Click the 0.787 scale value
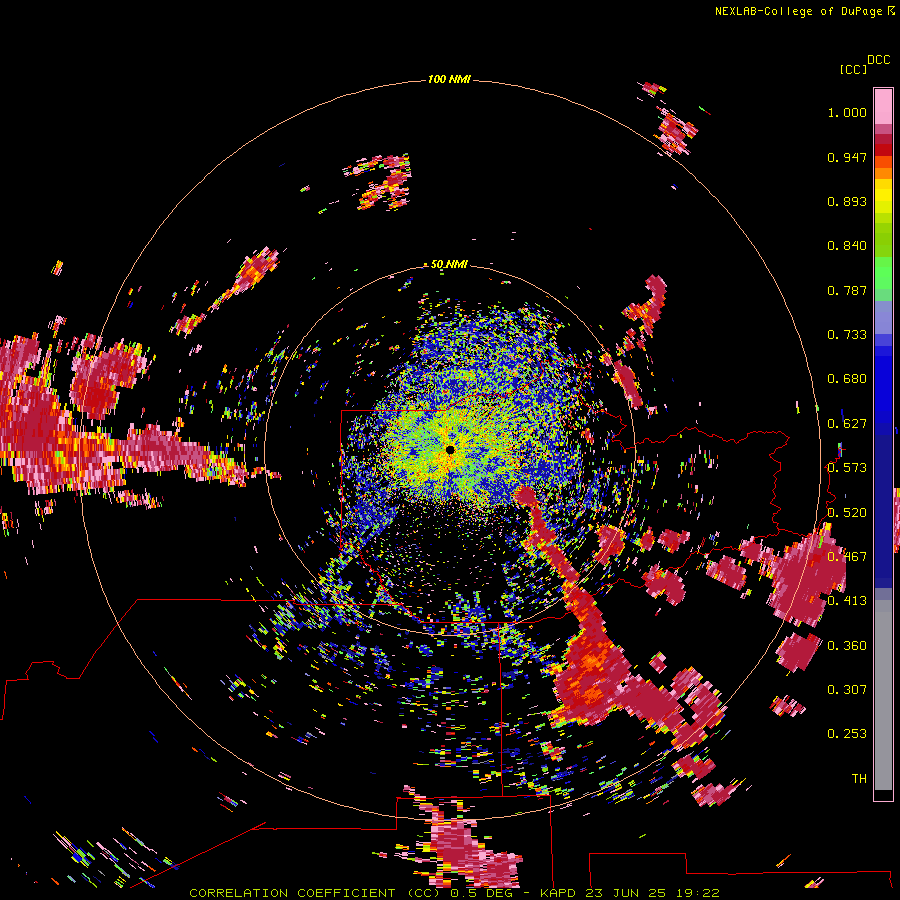Screen dimensions: 900x900 (847, 290)
